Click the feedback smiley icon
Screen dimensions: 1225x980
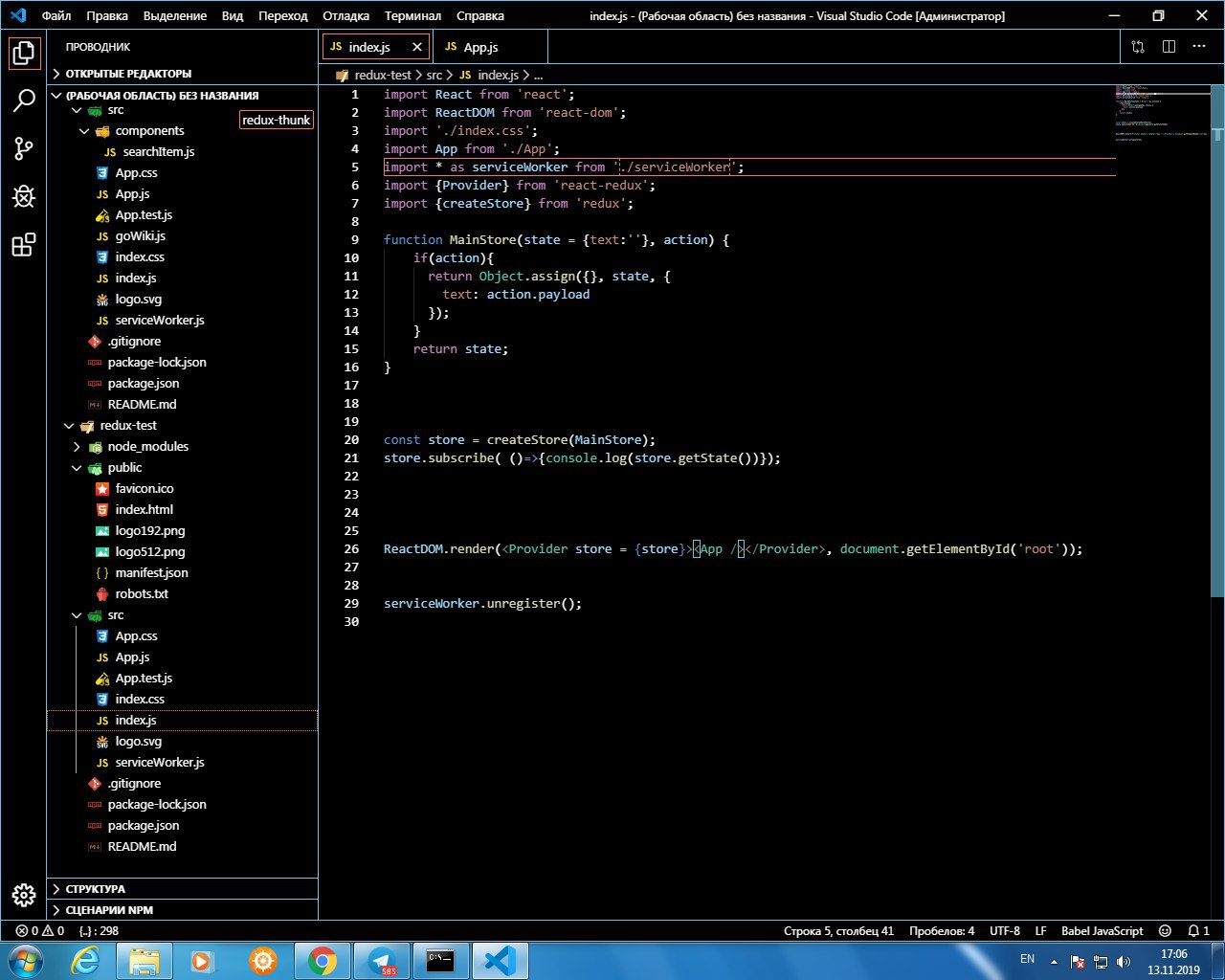(x=1165, y=930)
